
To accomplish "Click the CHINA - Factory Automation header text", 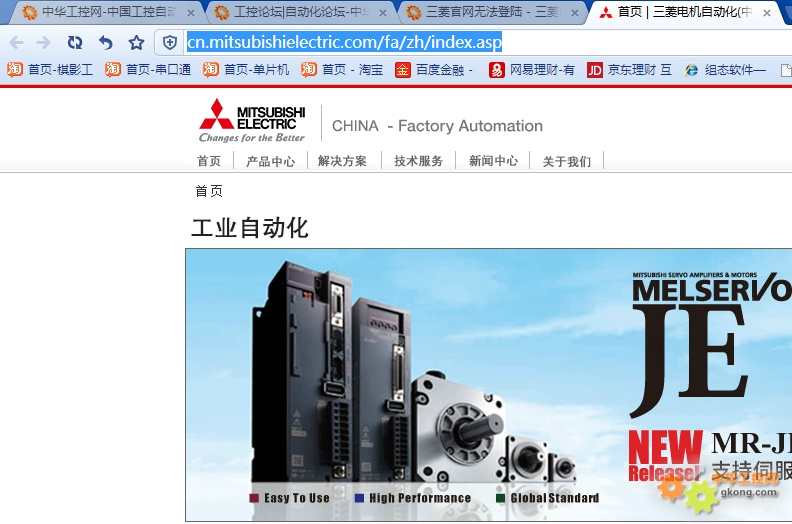I will [437, 126].
